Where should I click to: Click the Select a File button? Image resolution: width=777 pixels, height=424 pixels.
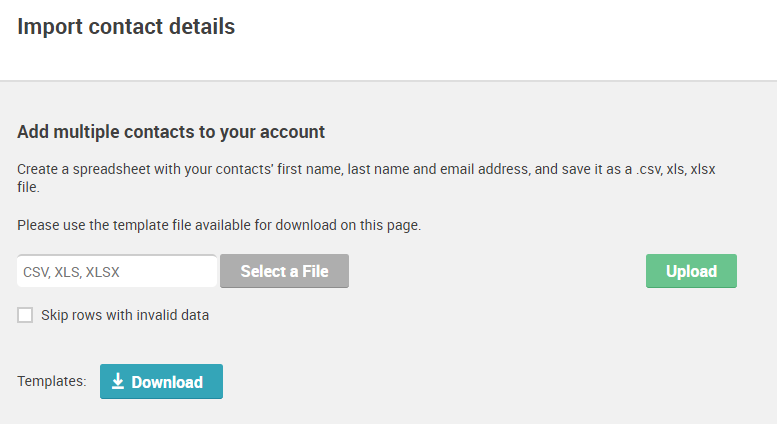point(284,271)
